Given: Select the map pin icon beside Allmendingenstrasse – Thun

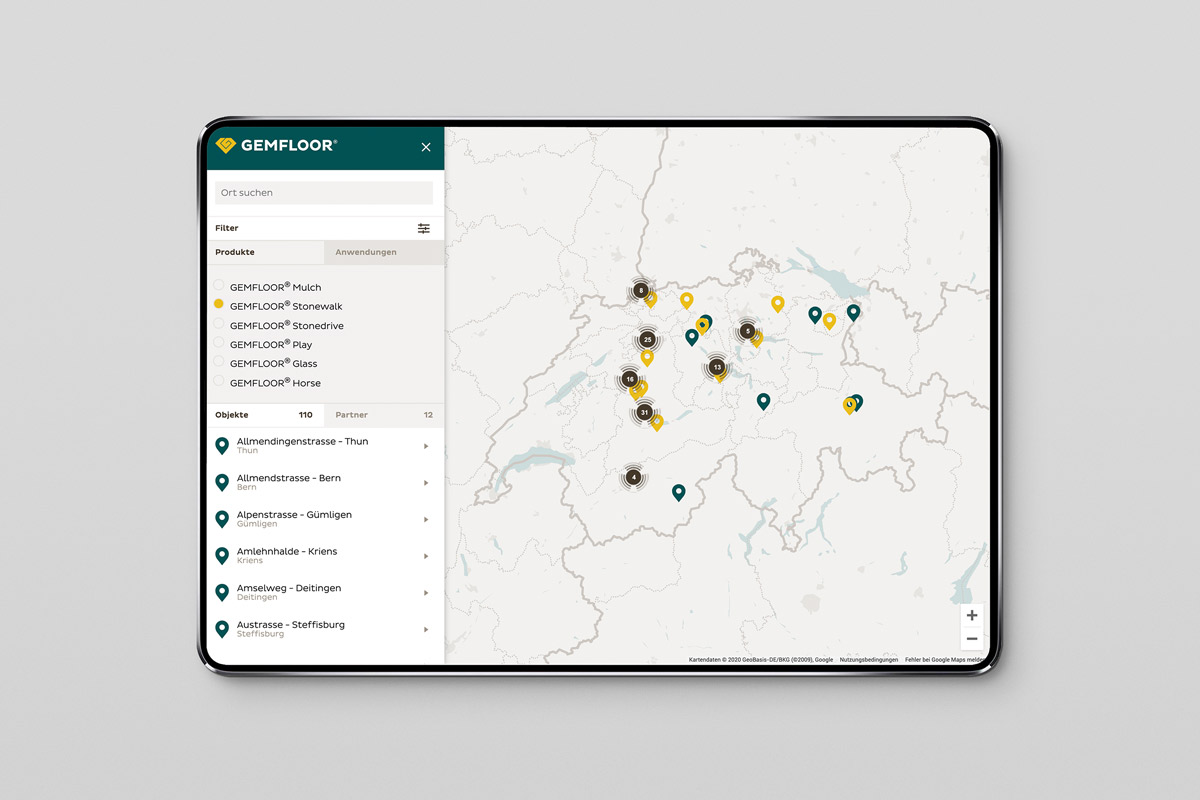Looking at the screenshot, I should pos(222,444).
